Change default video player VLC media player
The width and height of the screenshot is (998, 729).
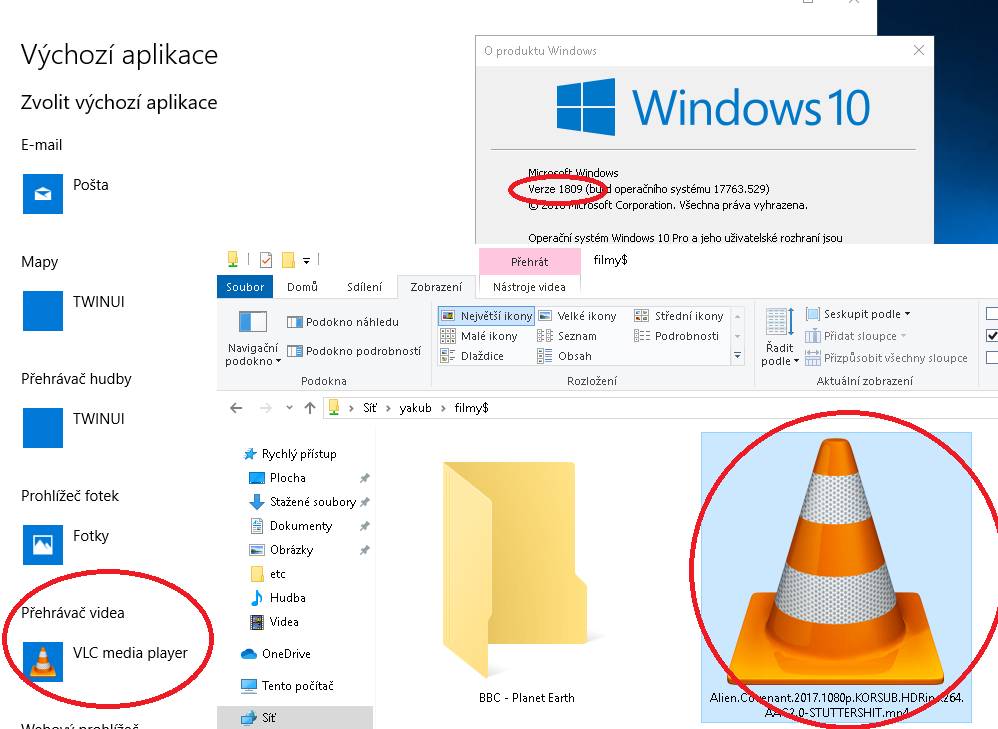coord(106,662)
